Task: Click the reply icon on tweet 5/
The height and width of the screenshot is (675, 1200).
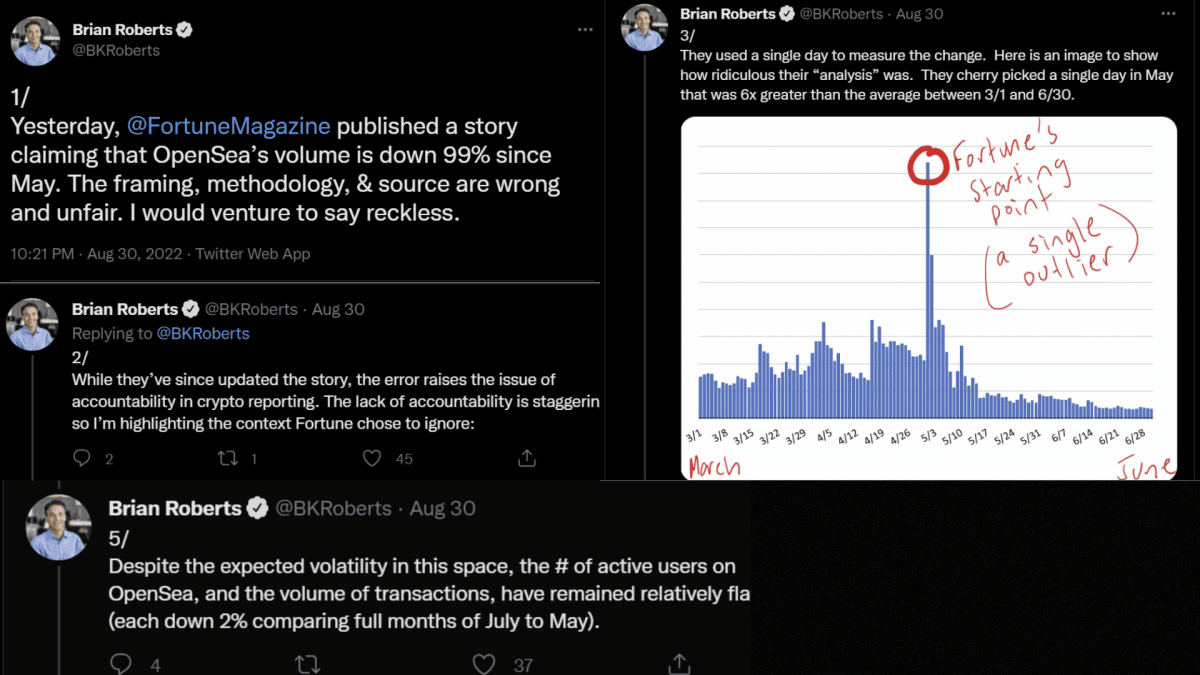Action: 121,663
